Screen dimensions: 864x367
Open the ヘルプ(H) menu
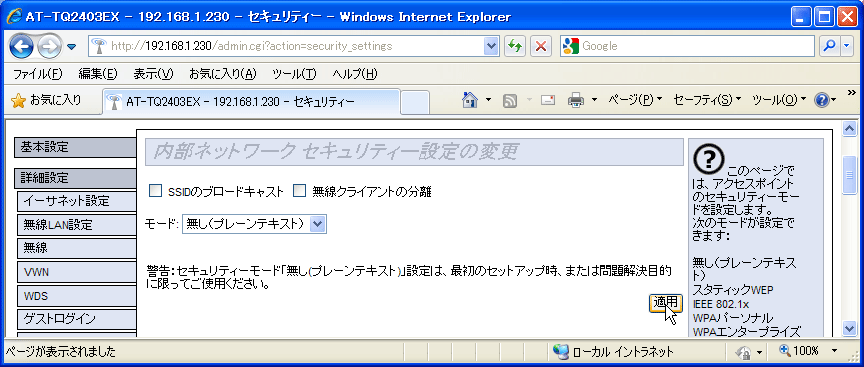355,74
